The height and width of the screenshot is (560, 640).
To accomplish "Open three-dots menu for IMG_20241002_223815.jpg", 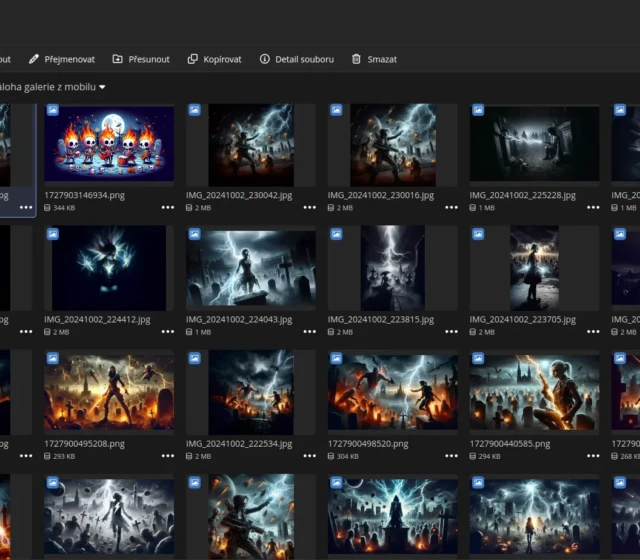I will point(451,331).
